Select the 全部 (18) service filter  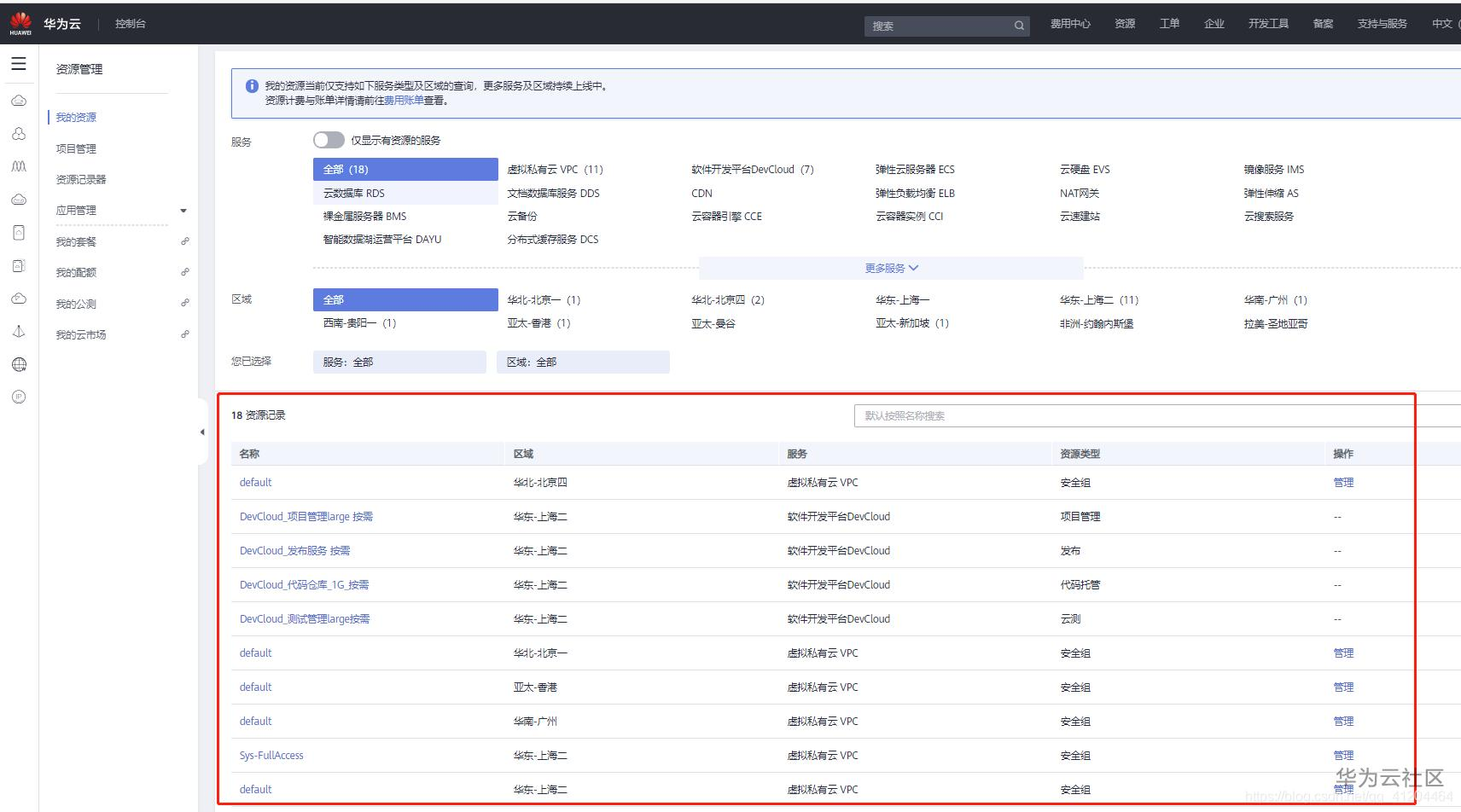click(405, 169)
